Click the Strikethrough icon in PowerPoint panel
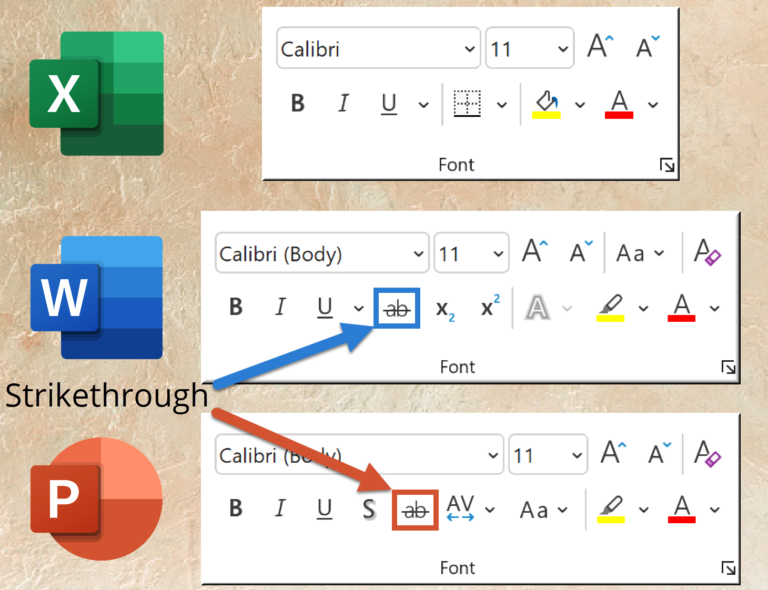768x590 pixels. [415, 508]
